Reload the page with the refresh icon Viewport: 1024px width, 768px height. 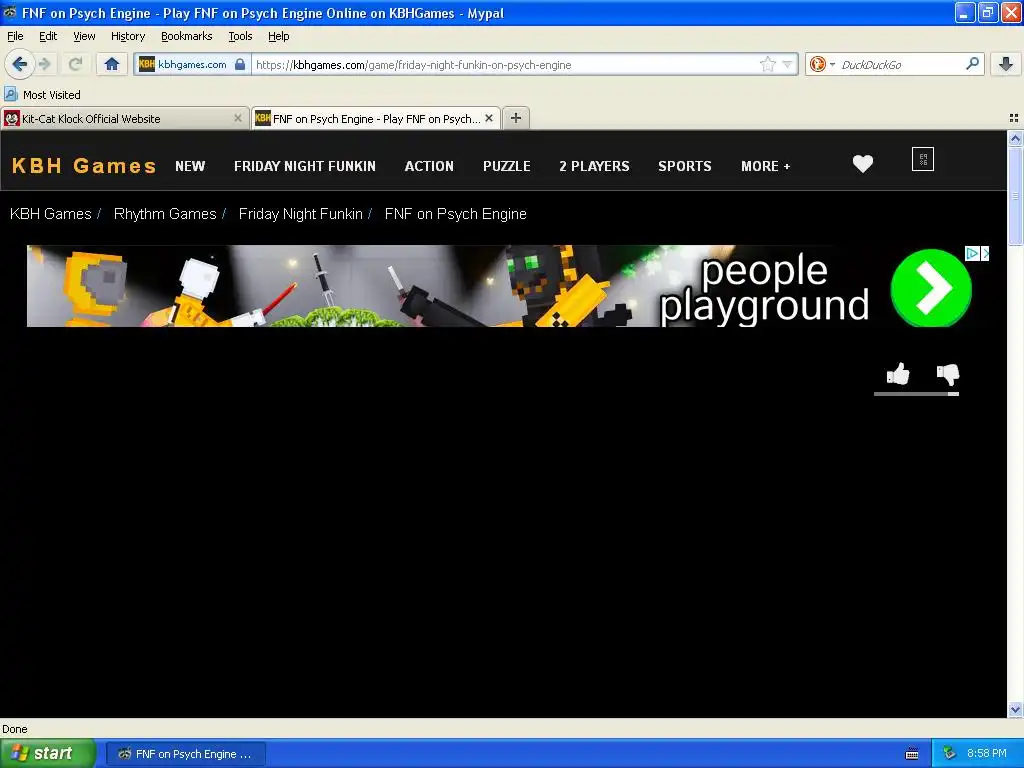point(76,64)
